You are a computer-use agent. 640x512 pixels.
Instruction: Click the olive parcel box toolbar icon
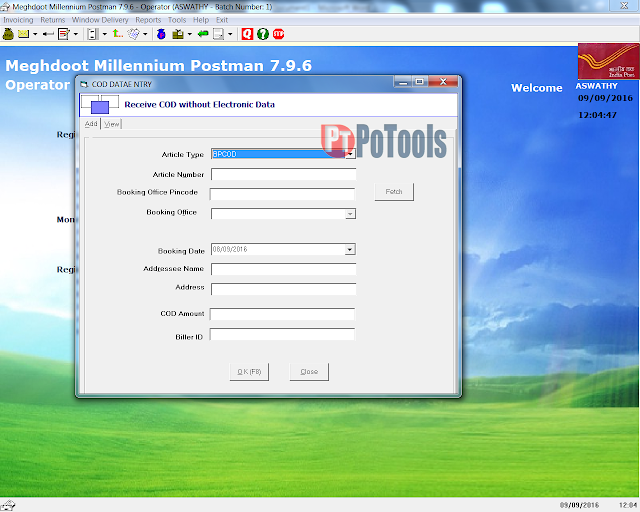[x=178, y=34]
